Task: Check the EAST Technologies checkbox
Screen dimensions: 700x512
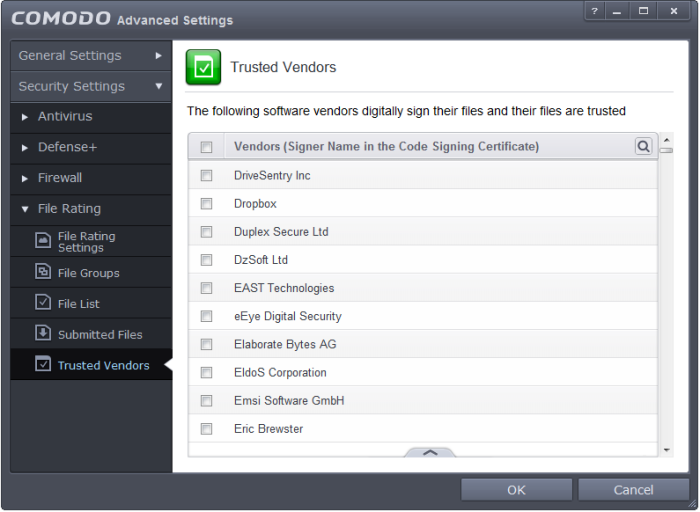Action: (206, 288)
